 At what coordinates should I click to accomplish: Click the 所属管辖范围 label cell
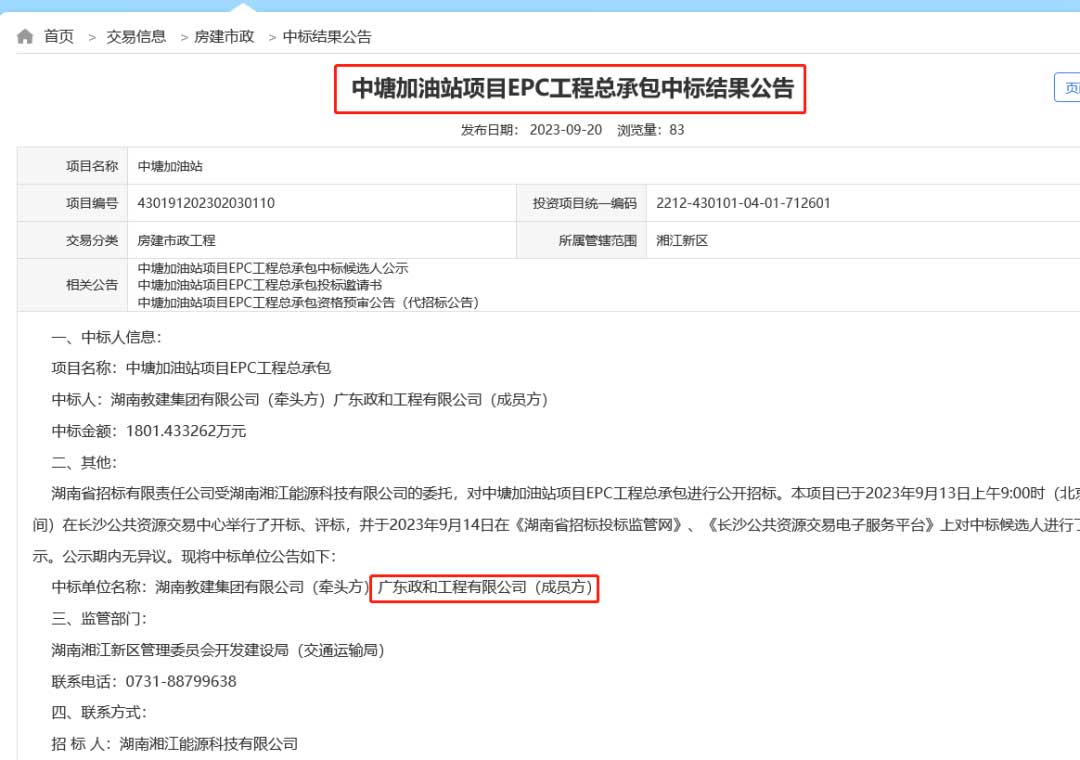pyautogui.click(x=581, y=240)
